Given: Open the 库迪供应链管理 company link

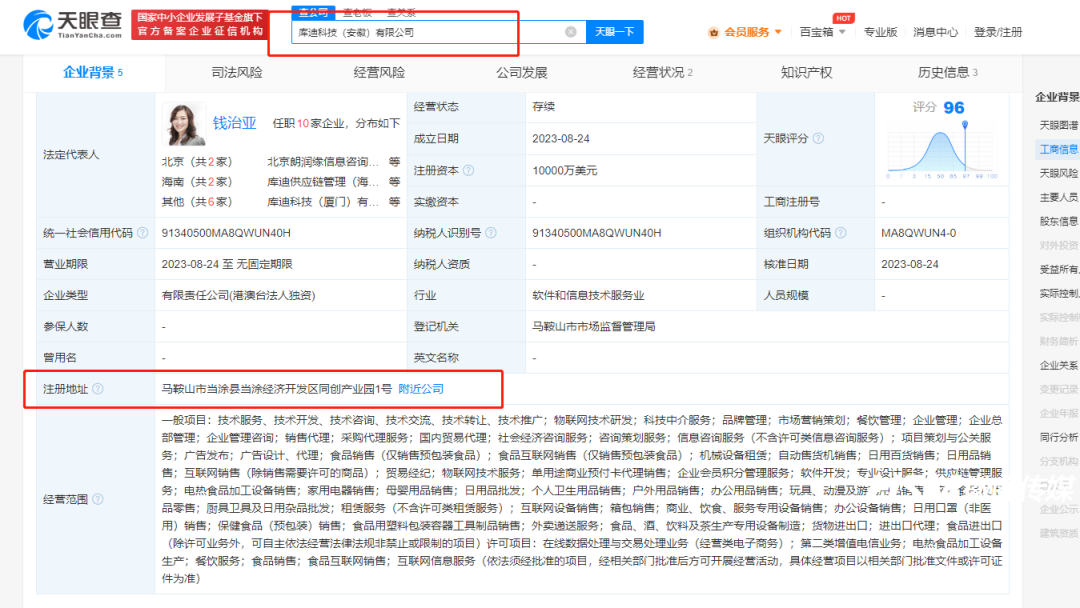Looking at the screenshot, I should (x=323, y=182).
